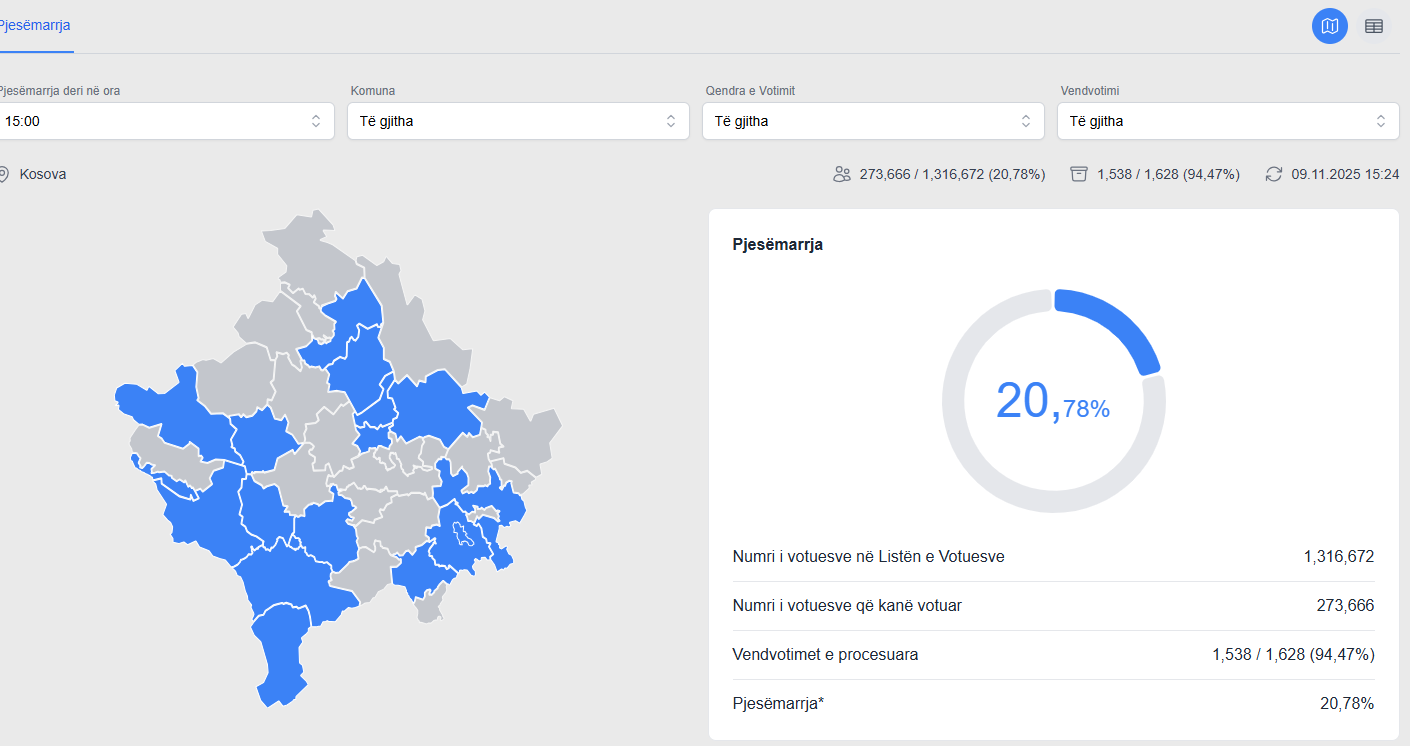Click the Qendra e Votimit chevron arrows
The height and width of the screenshot is (746, 1410).
1025,121
